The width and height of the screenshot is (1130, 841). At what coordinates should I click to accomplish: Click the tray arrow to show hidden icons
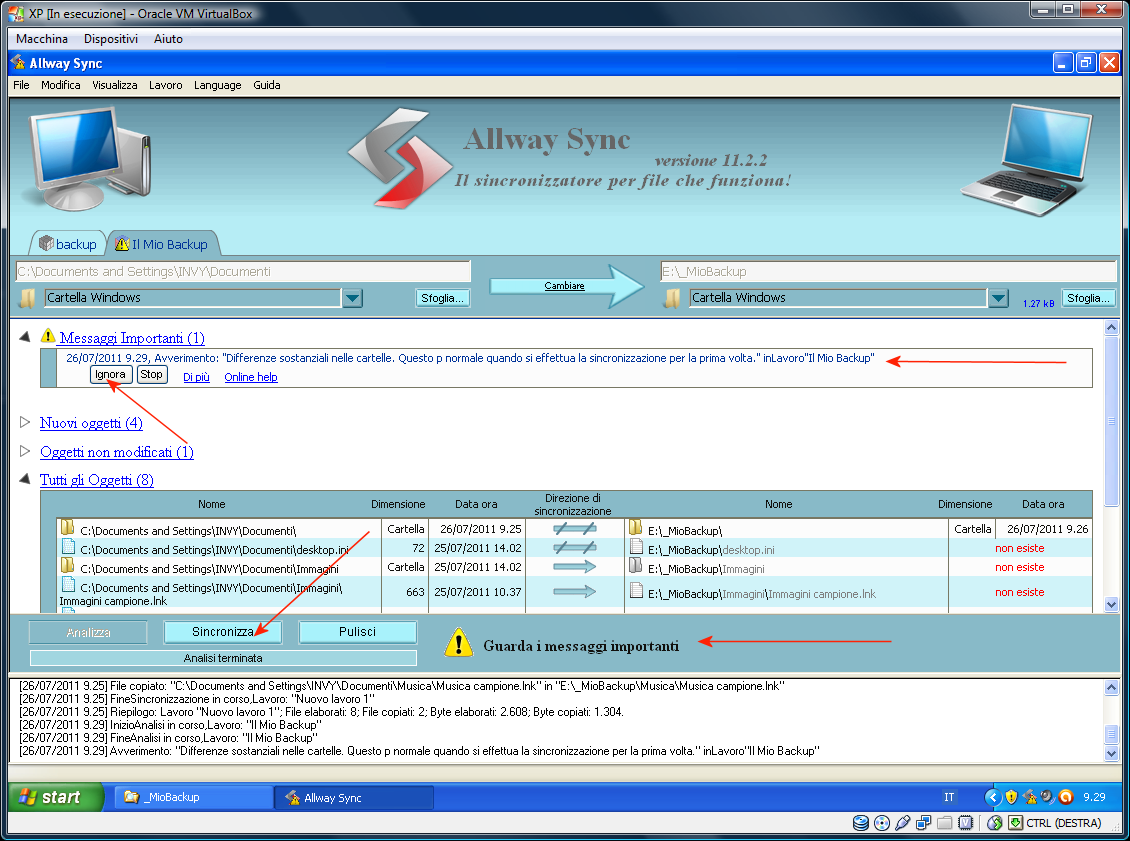click(x=992, y=797)
